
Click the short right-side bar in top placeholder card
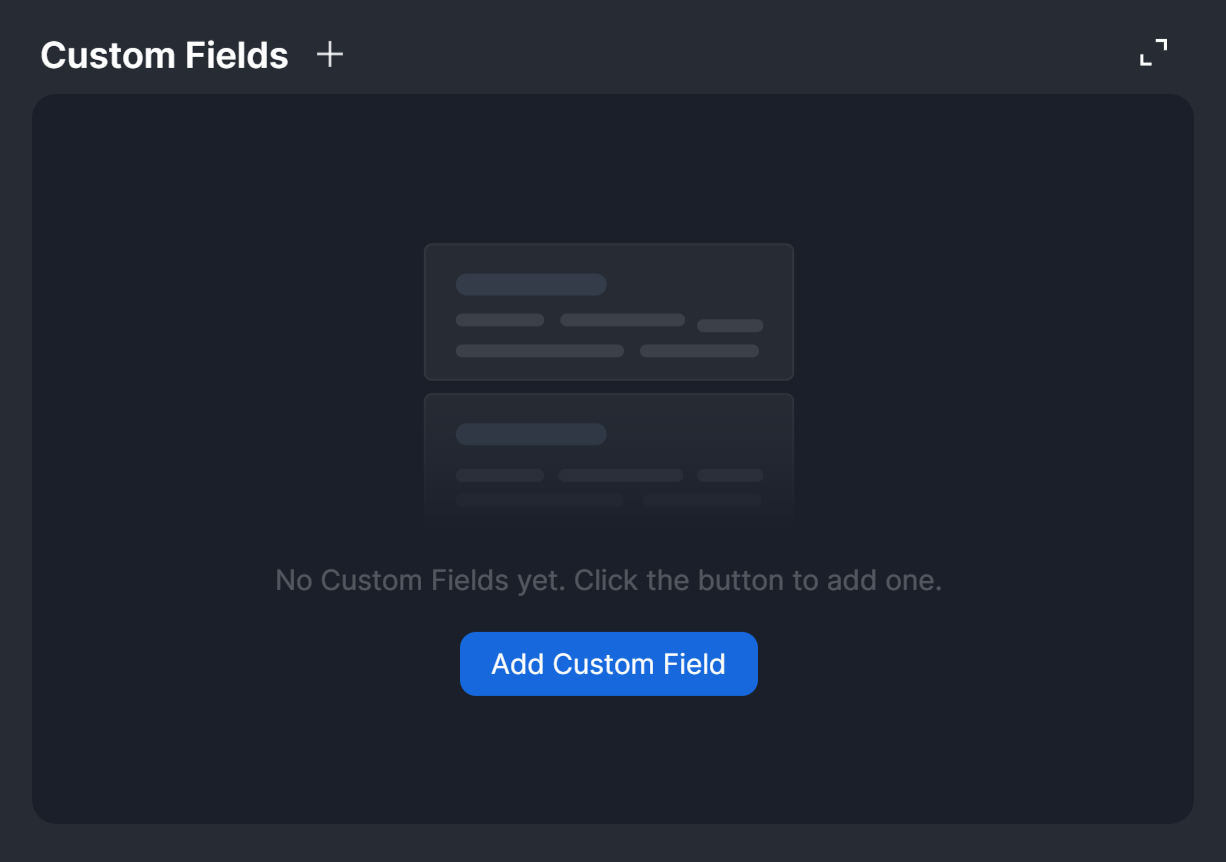click(730, 326)
